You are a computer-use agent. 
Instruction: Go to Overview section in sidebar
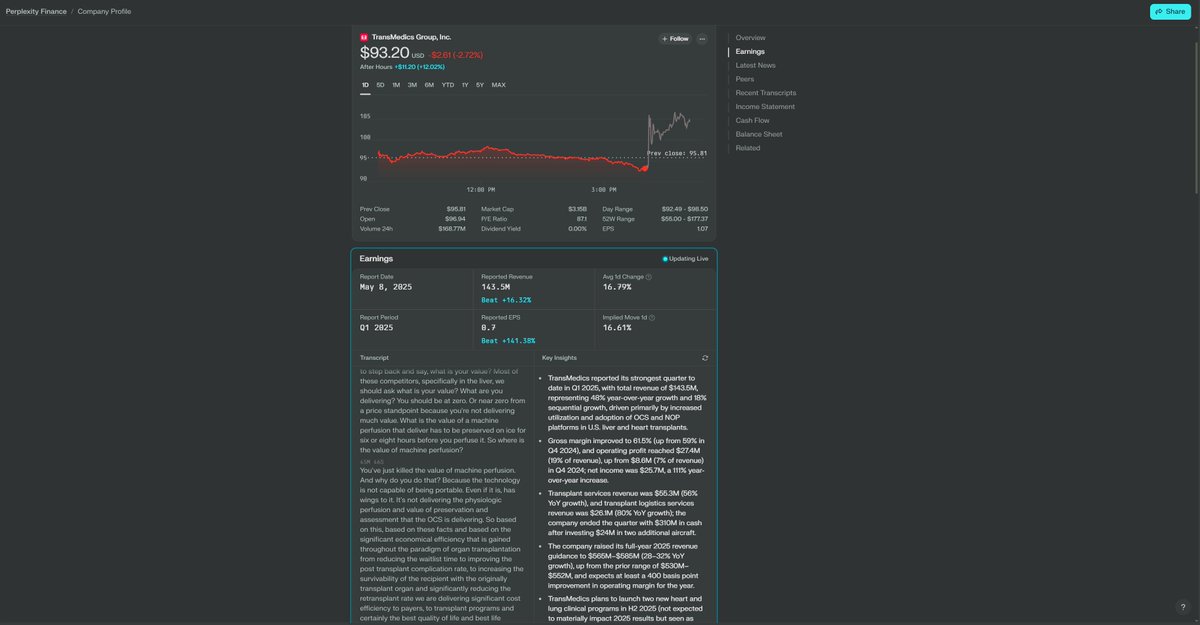(751, 38)
